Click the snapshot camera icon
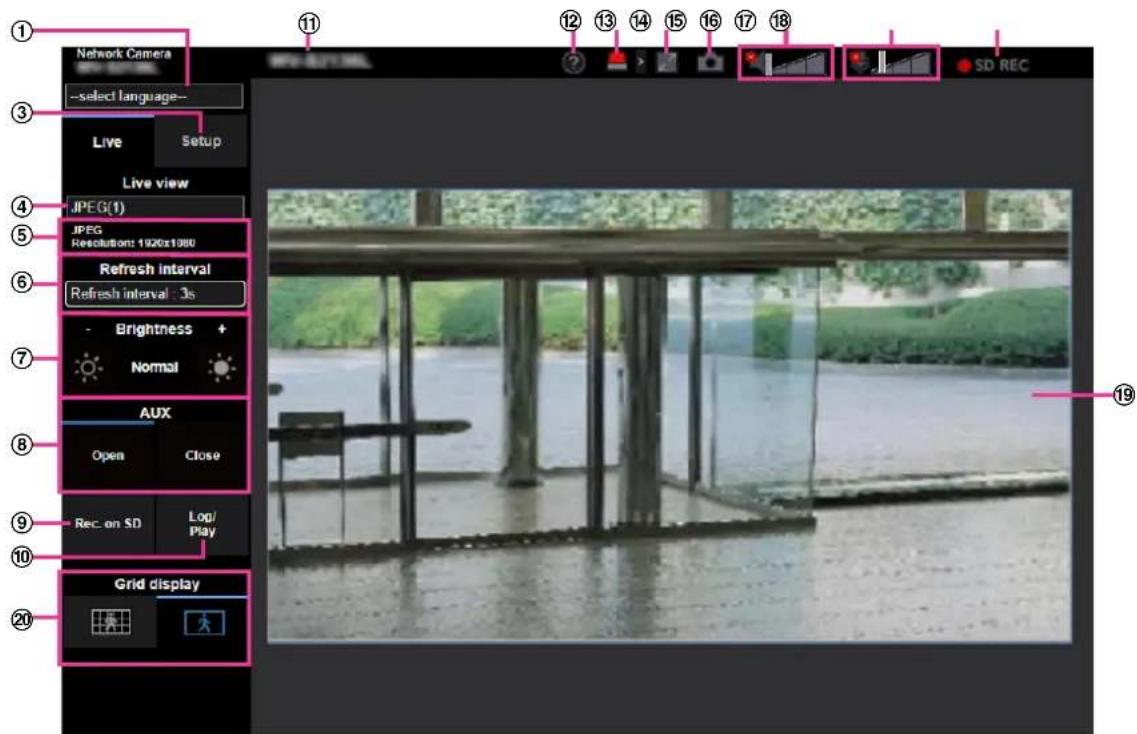The image size is (1137, 734). [710, 62]
